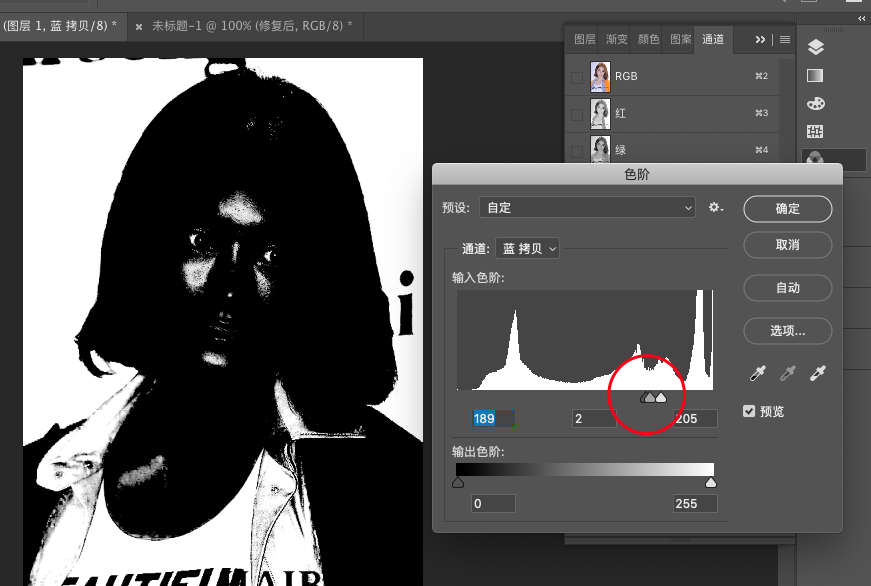Toggle the 预览 preview checkbox

[x=749, y=411]
